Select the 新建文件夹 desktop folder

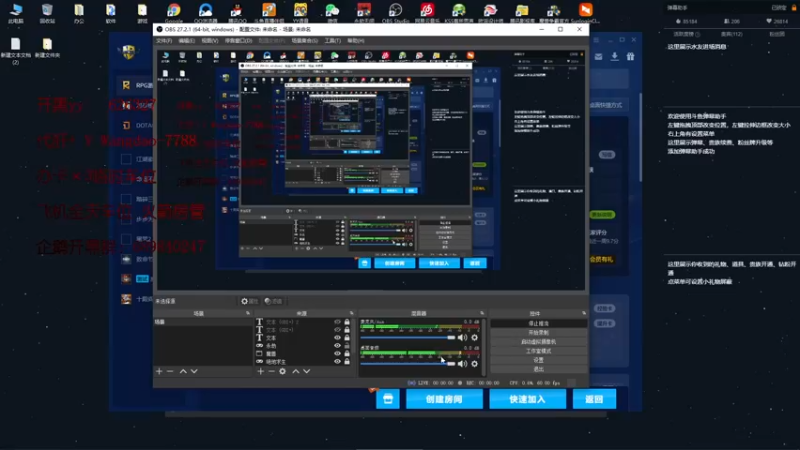coord(47,48)
